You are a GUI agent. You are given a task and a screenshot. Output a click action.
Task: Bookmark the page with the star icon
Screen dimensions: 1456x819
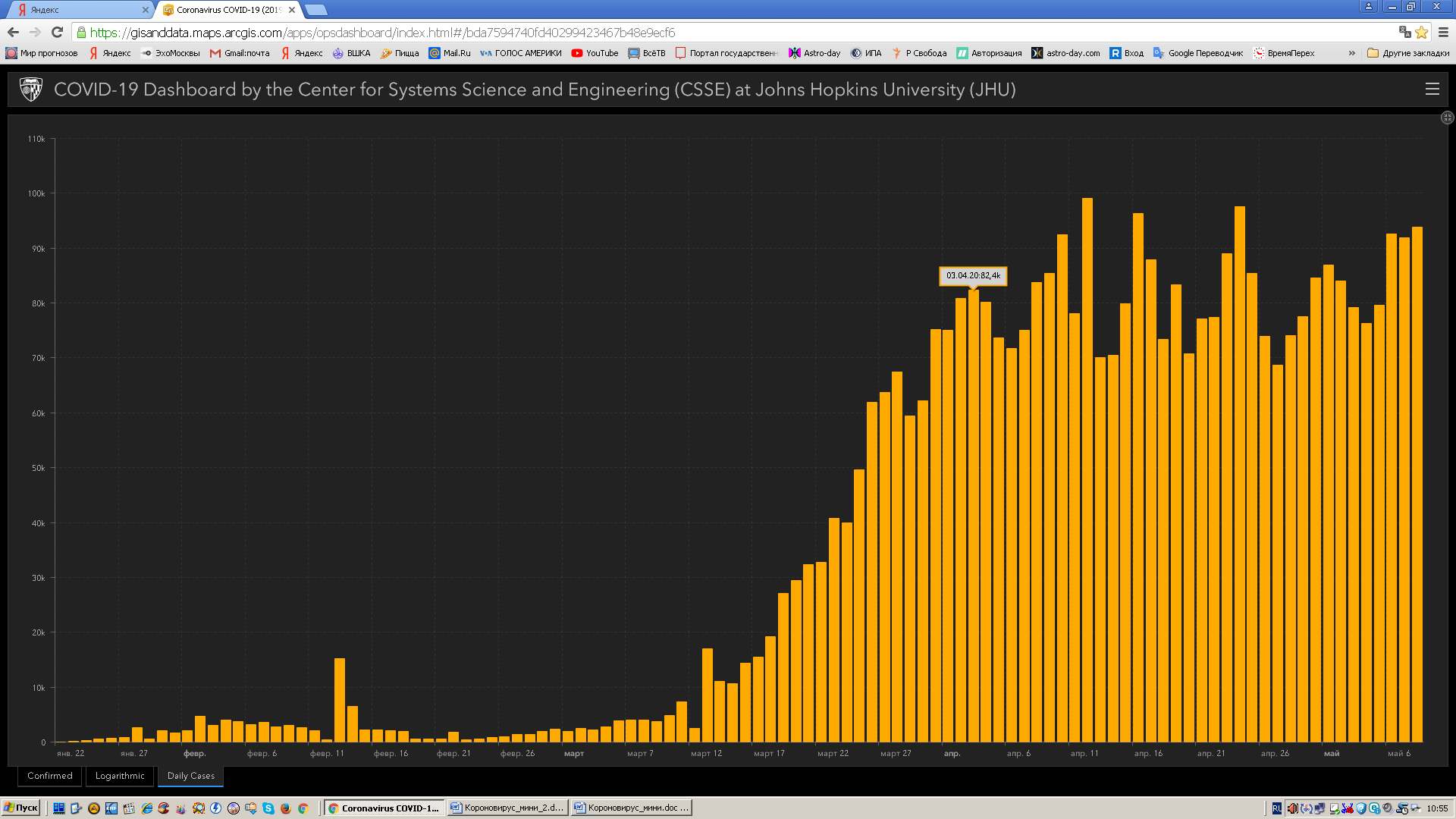(x=1422, y=32)
